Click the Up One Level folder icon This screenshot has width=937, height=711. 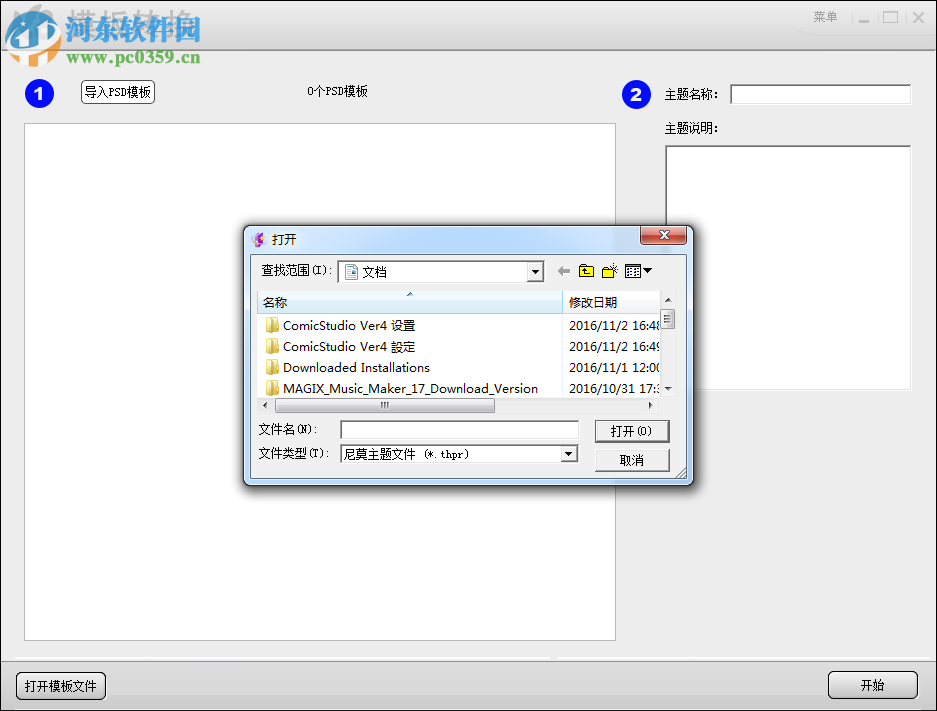click(586, 270)
